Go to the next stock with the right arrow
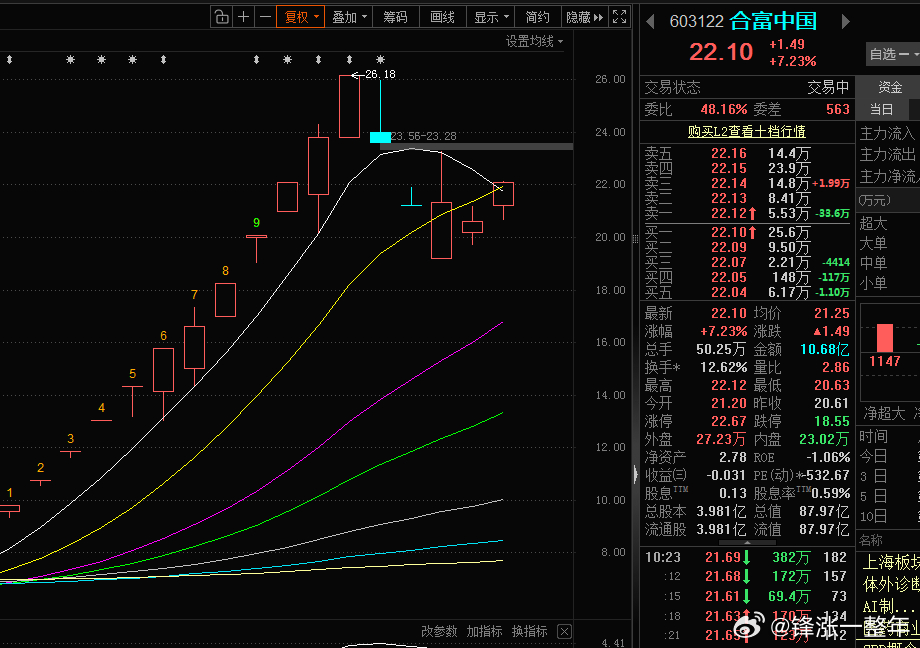The image size is (920, 648). pos(845,22)
